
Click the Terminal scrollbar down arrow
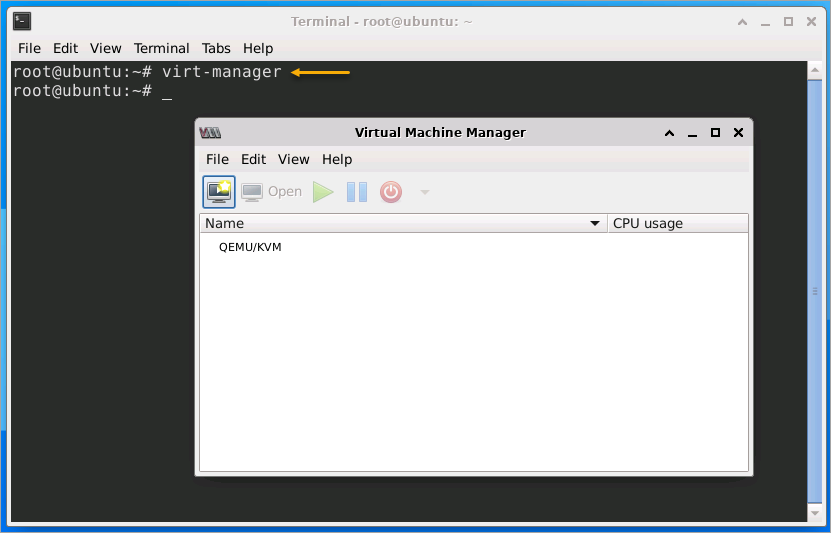coord(815,513)
